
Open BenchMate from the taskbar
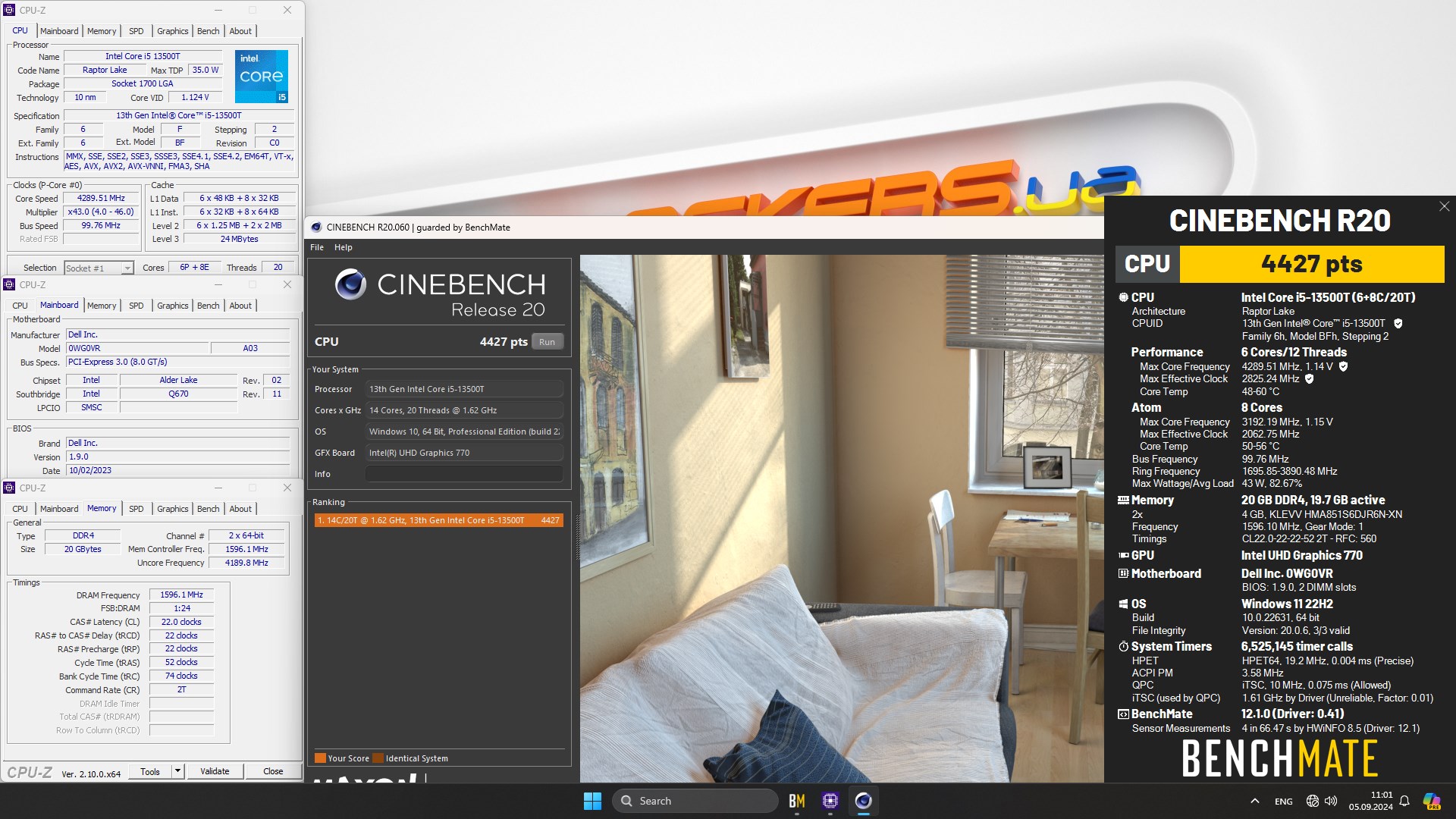coord(796,801)
